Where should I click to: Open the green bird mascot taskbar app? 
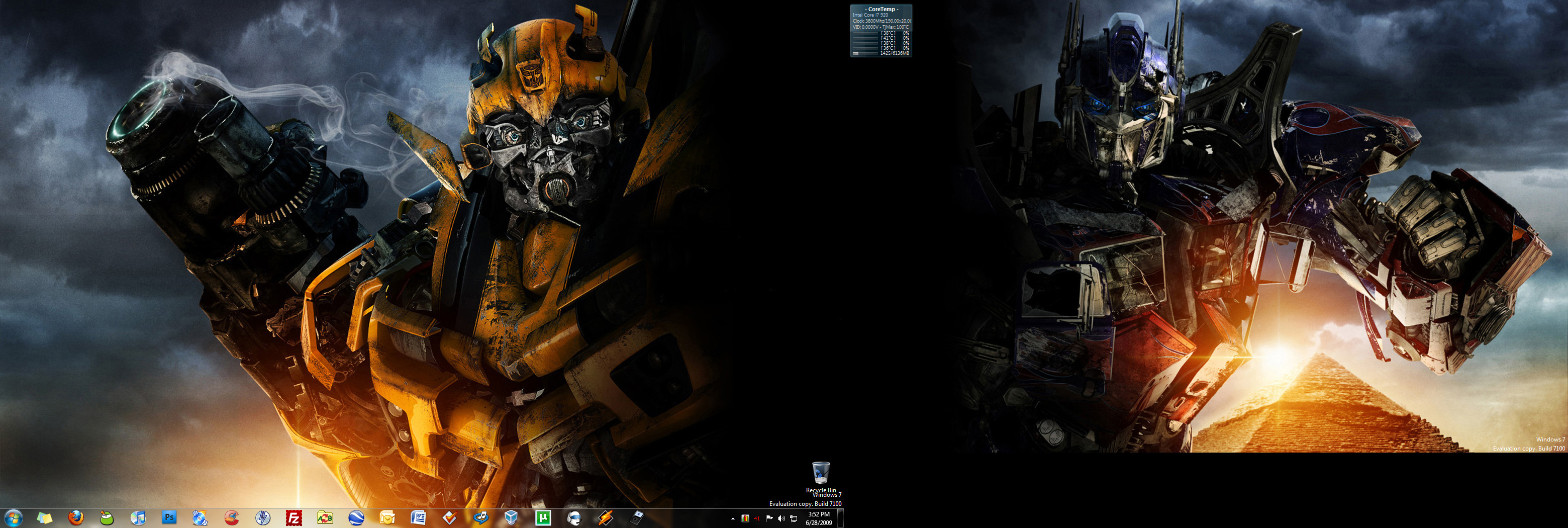[x=107, y=518]
